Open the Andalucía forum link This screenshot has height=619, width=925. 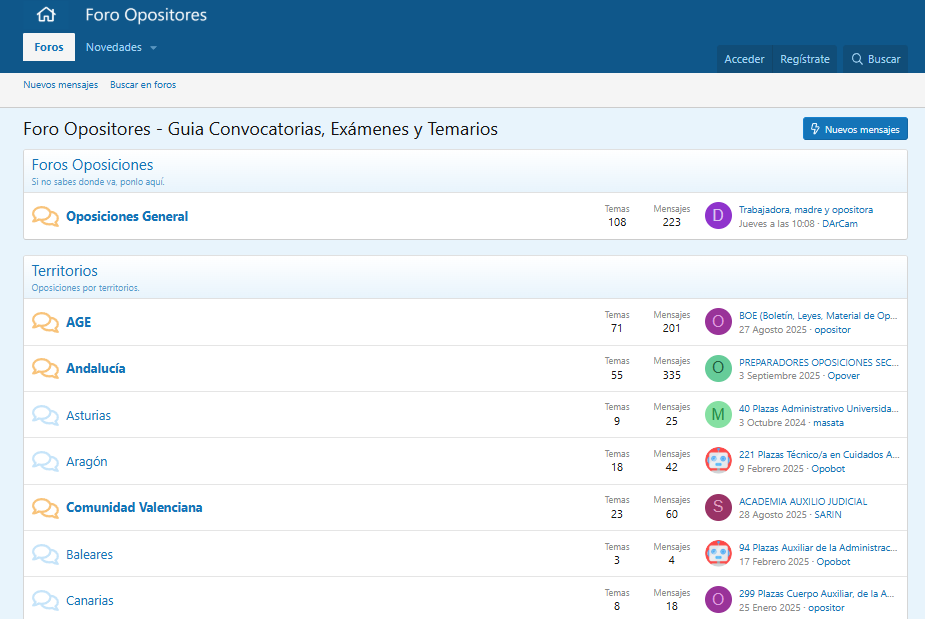coord(96,368)
